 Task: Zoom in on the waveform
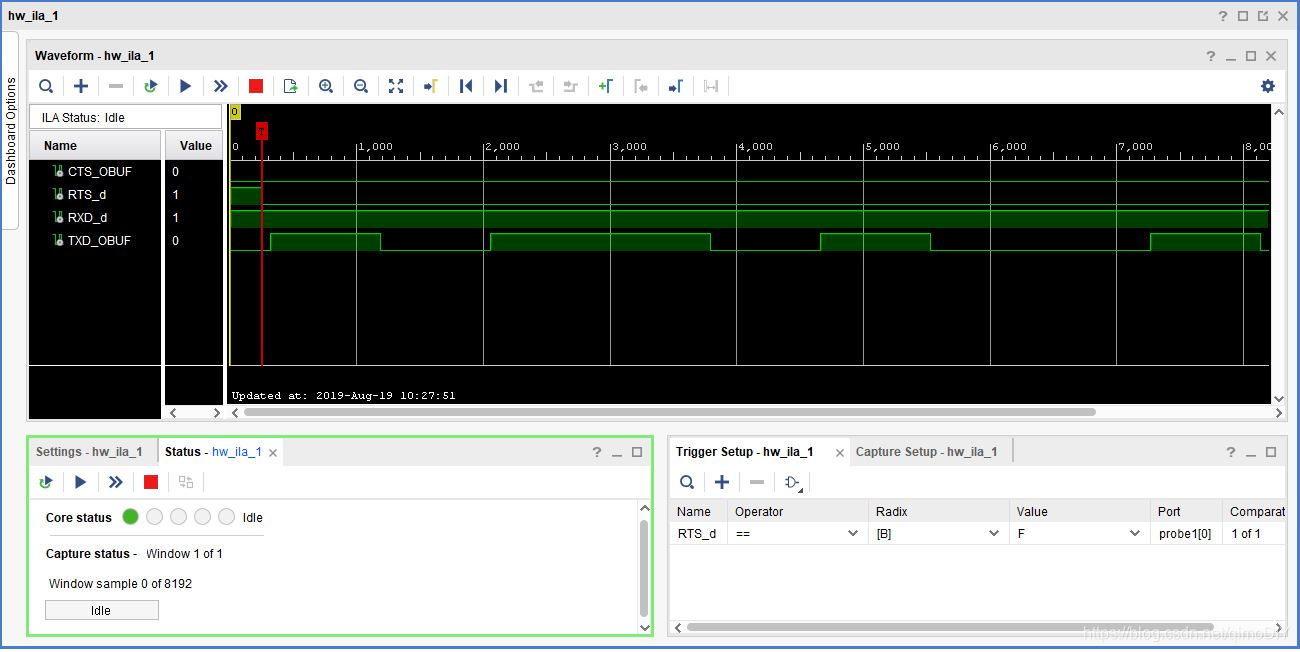(326, 86)
